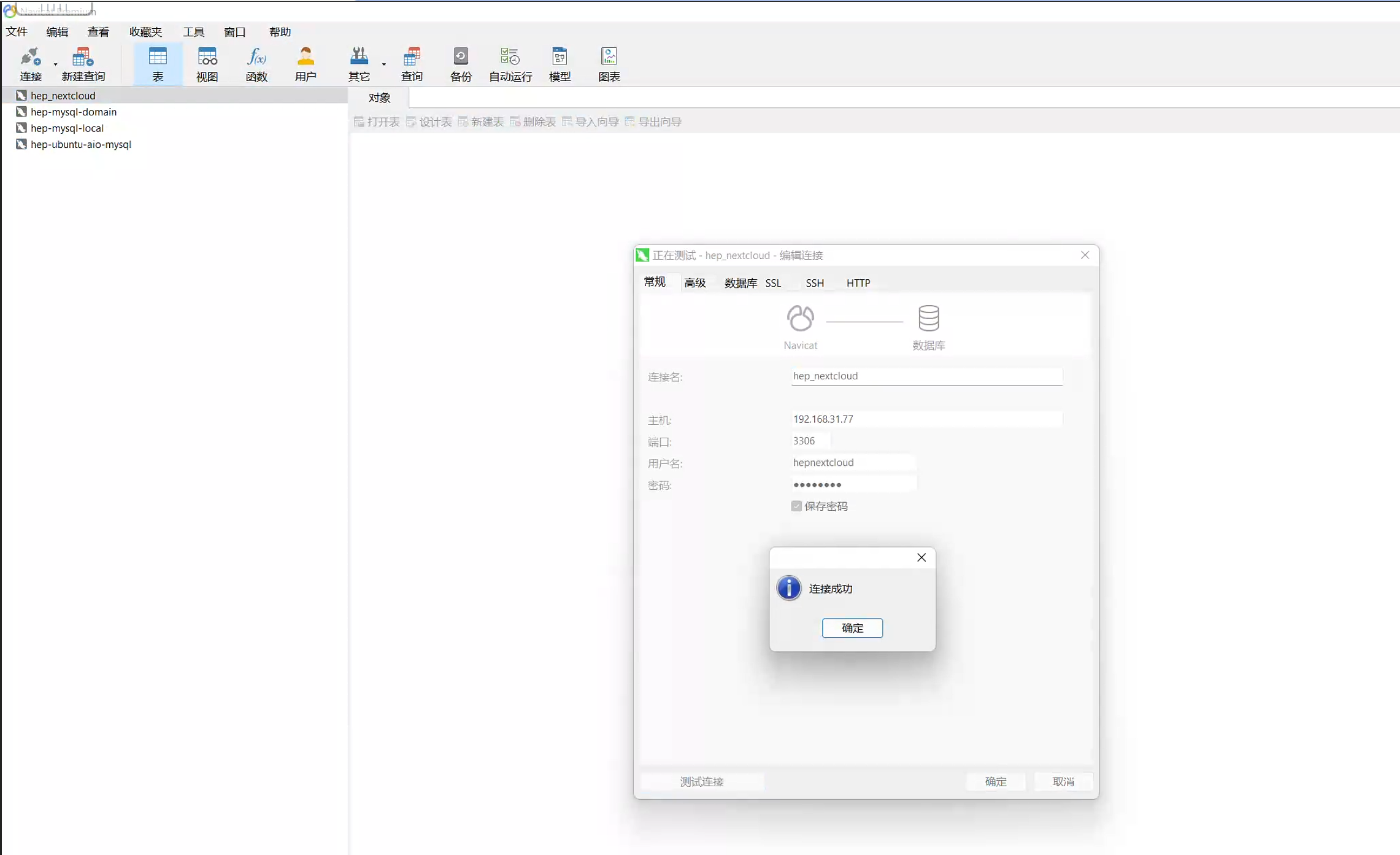Switch to the Advanced (高级) tab

click(x=694, y=283)
